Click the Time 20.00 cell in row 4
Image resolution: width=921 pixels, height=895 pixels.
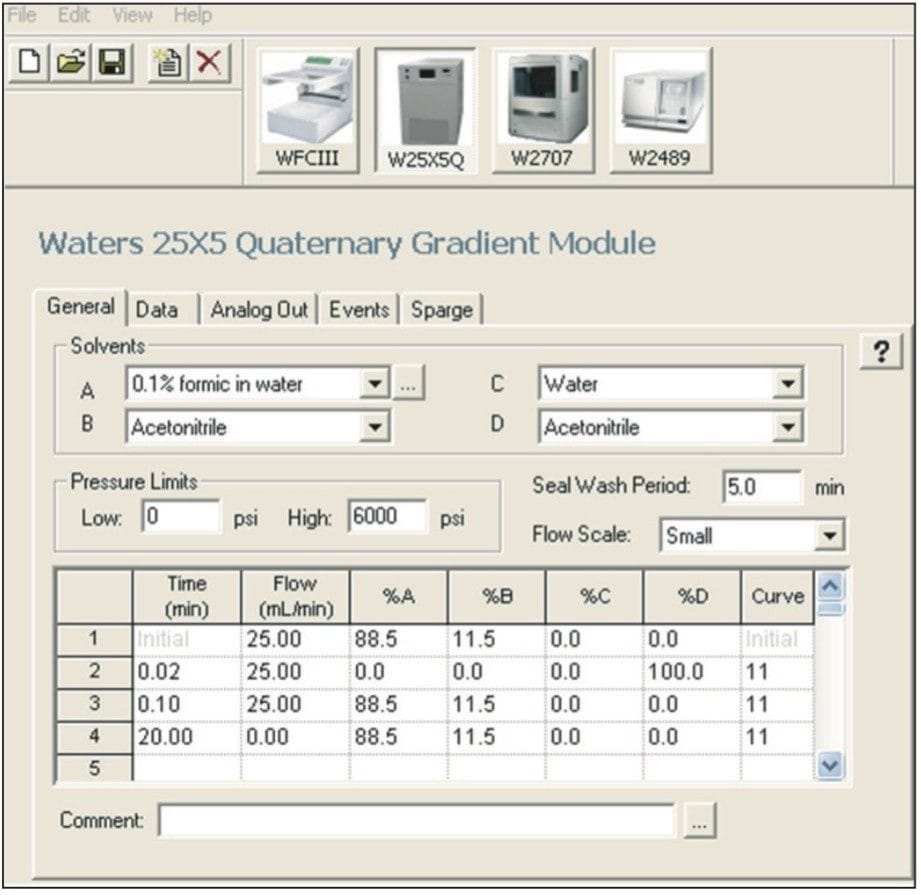[187, 736]
